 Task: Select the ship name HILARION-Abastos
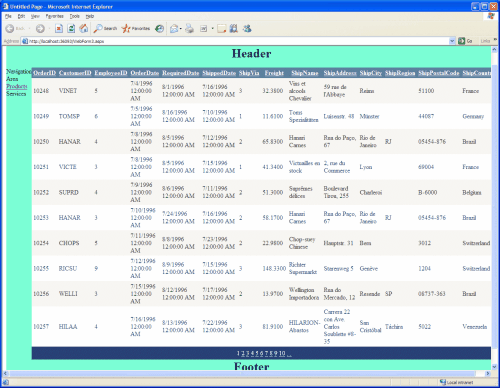[x=304, y=326]
